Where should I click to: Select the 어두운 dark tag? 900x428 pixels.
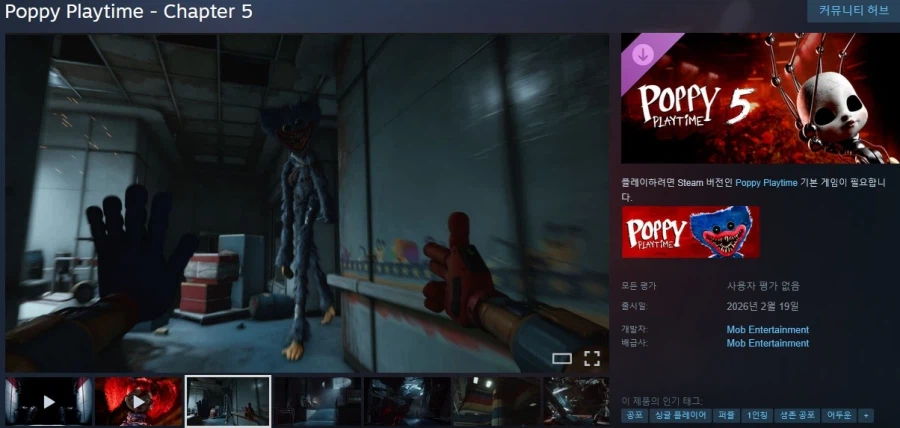point(839,415)
